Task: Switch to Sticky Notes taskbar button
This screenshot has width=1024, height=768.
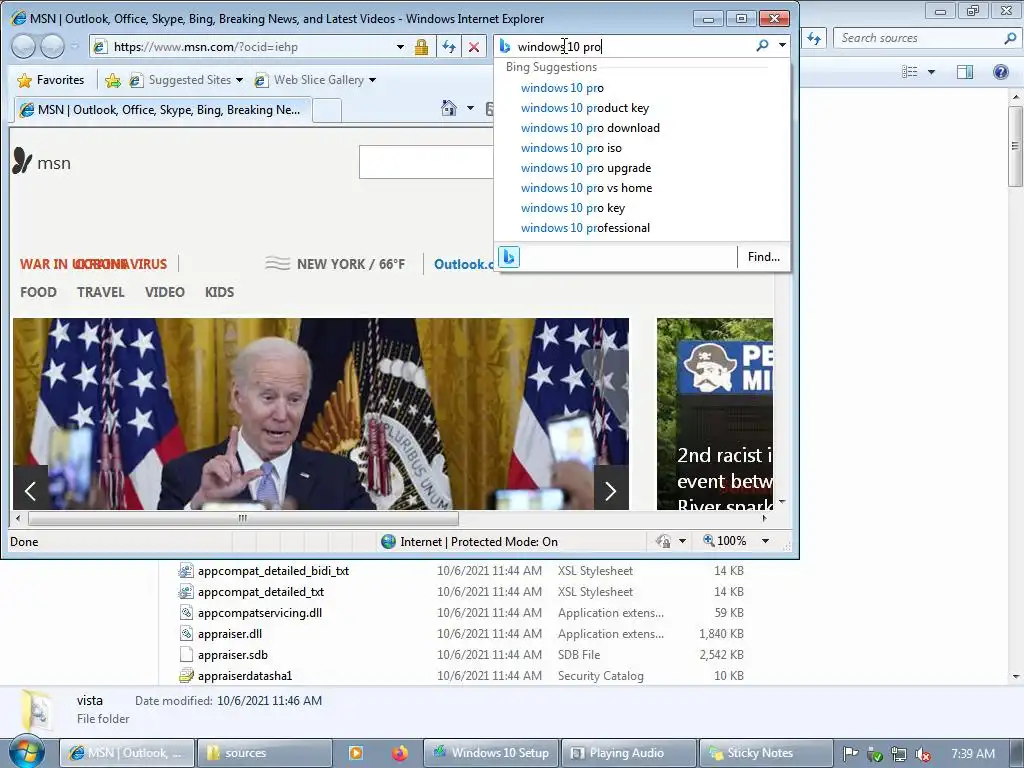Action: point(765,753)
